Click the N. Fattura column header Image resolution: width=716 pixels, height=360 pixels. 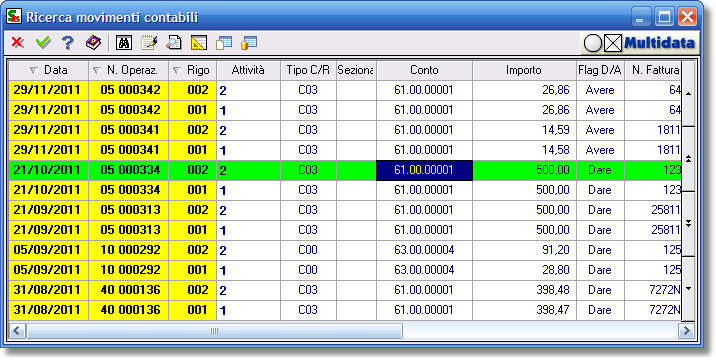(x=653, y=70)
